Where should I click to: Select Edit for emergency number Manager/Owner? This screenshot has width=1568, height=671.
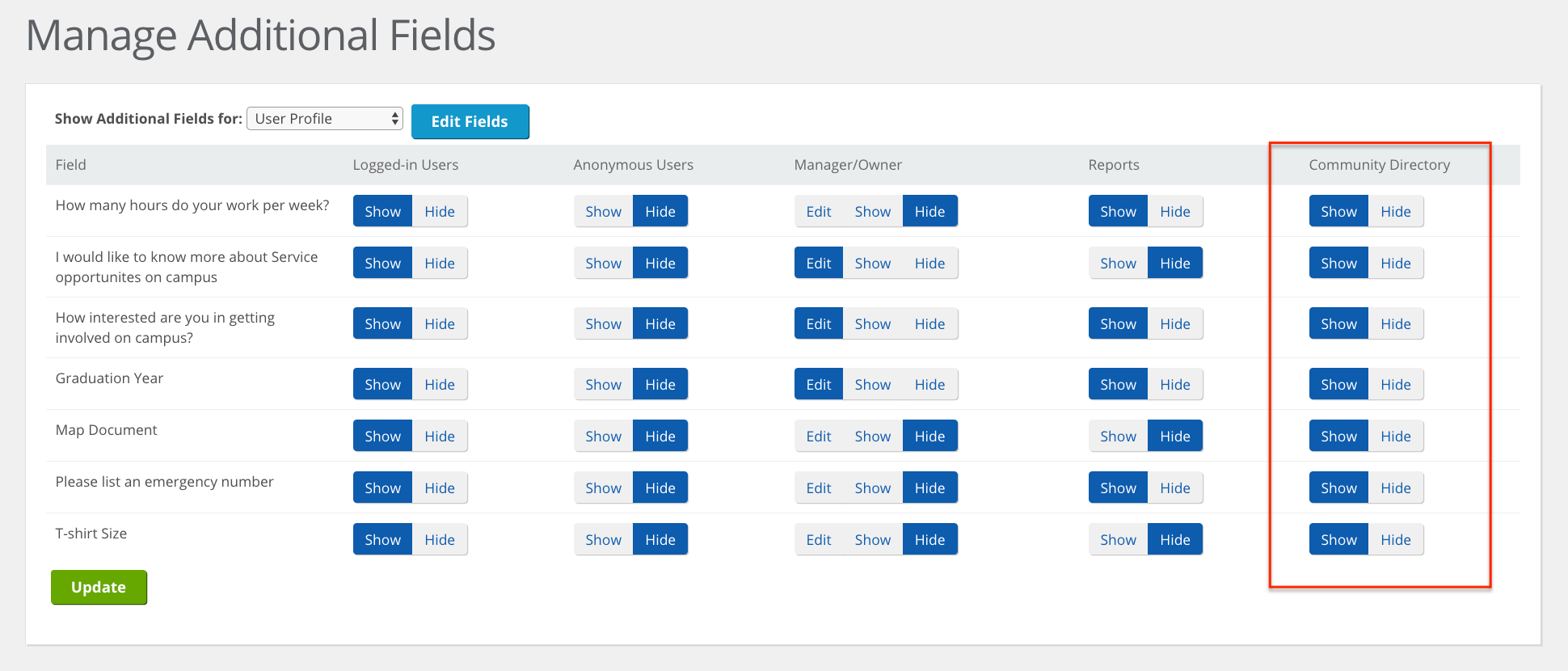click(819, 487)
